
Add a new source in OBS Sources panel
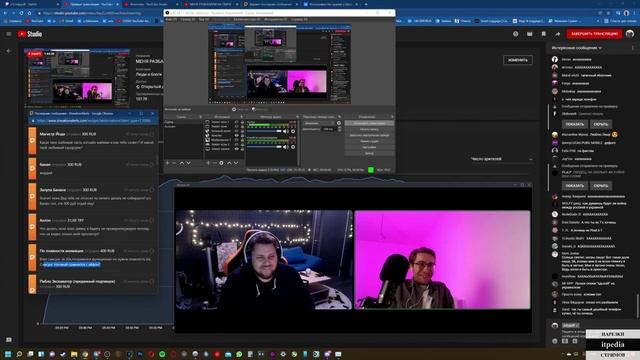coord(208,163)
